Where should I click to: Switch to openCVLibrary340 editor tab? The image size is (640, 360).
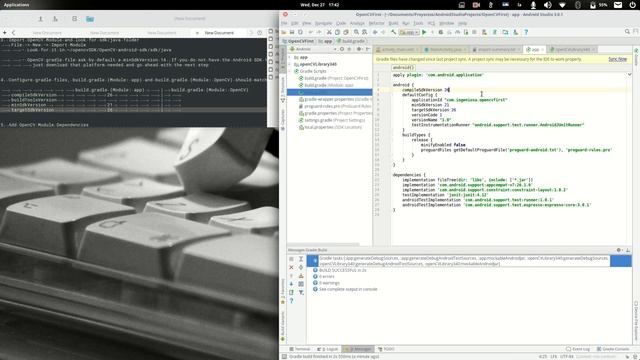point(572,49)
